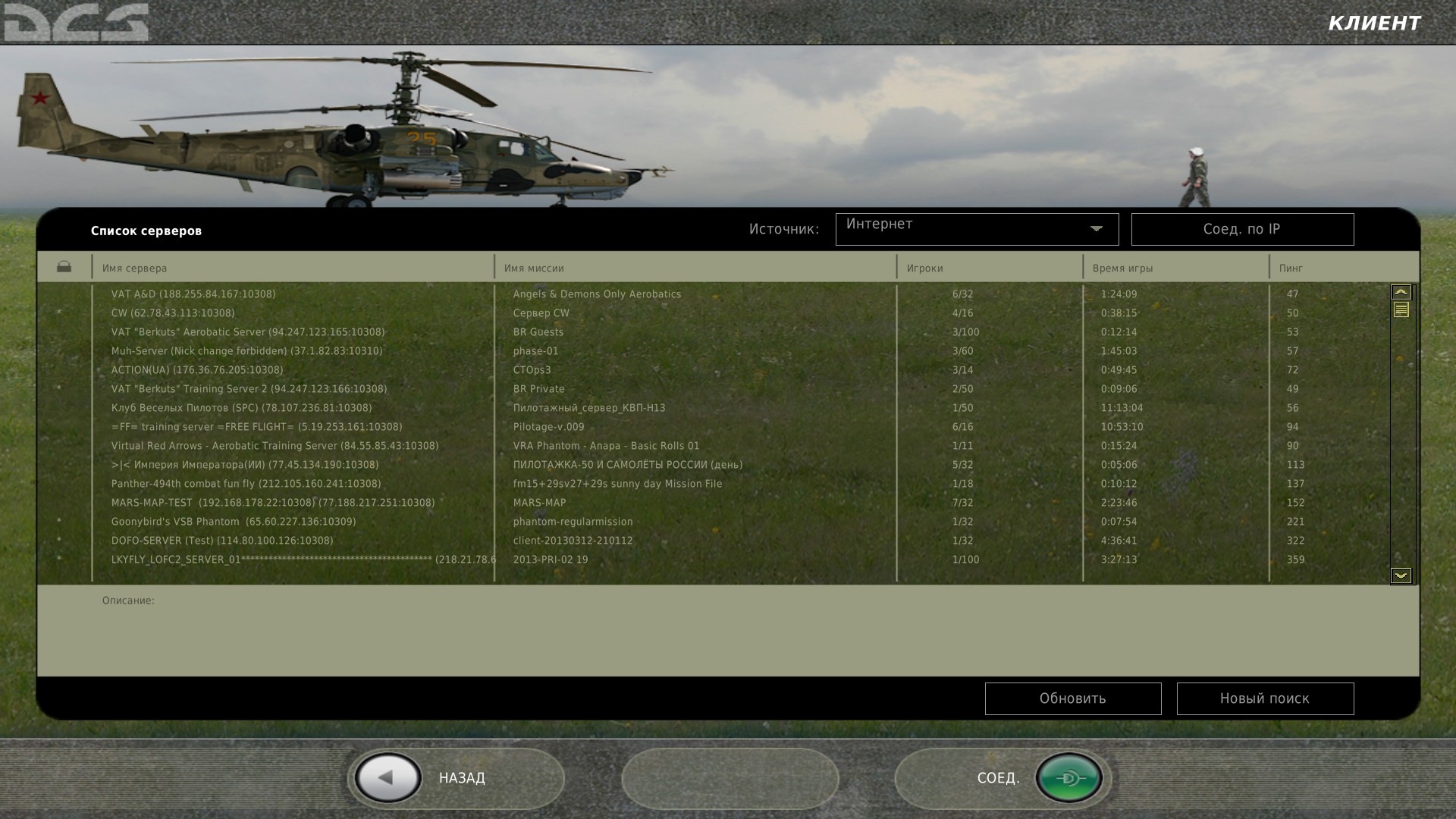Click mission 2013-PRI-02 19

point(551,560)
